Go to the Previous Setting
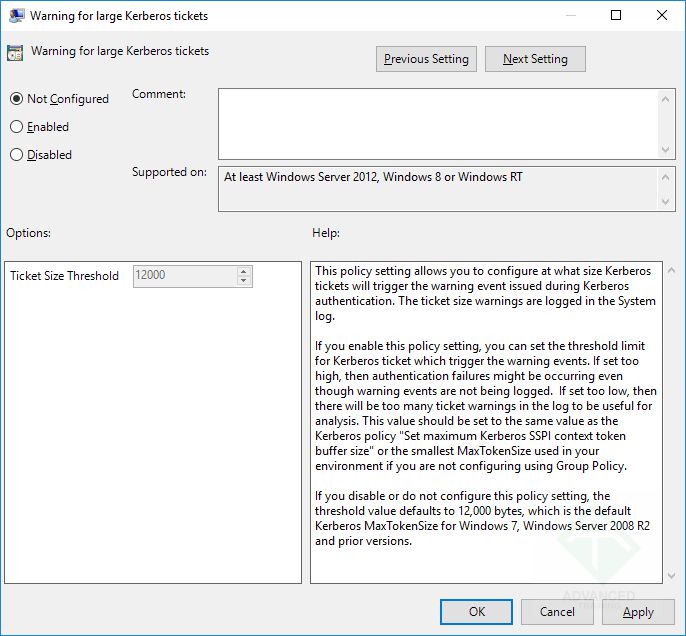Screen dimensions: 686x636 (426, 59)
